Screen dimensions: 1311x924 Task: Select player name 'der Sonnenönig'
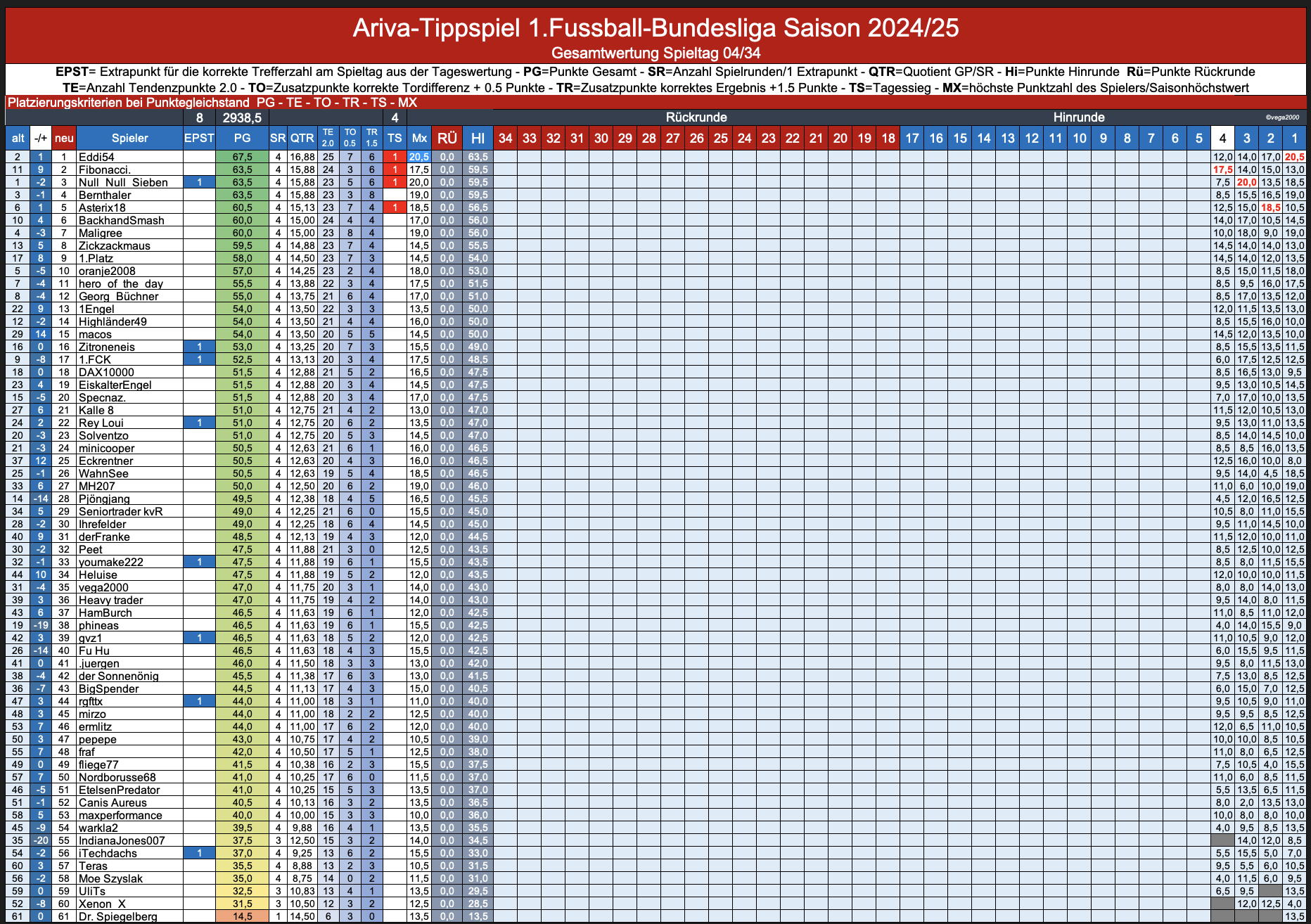point(118,676)
